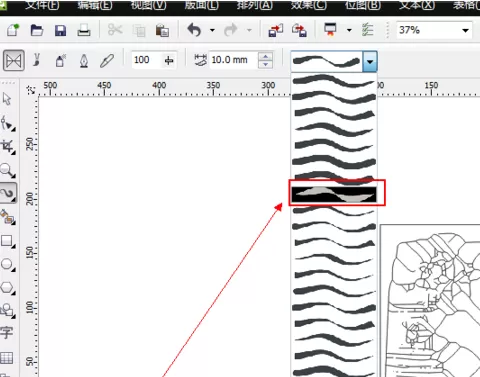Image resolution: width=480 pixels, height=377 pixels.
Task: Select the Preset artistic media mode
Action: (14, 60)
